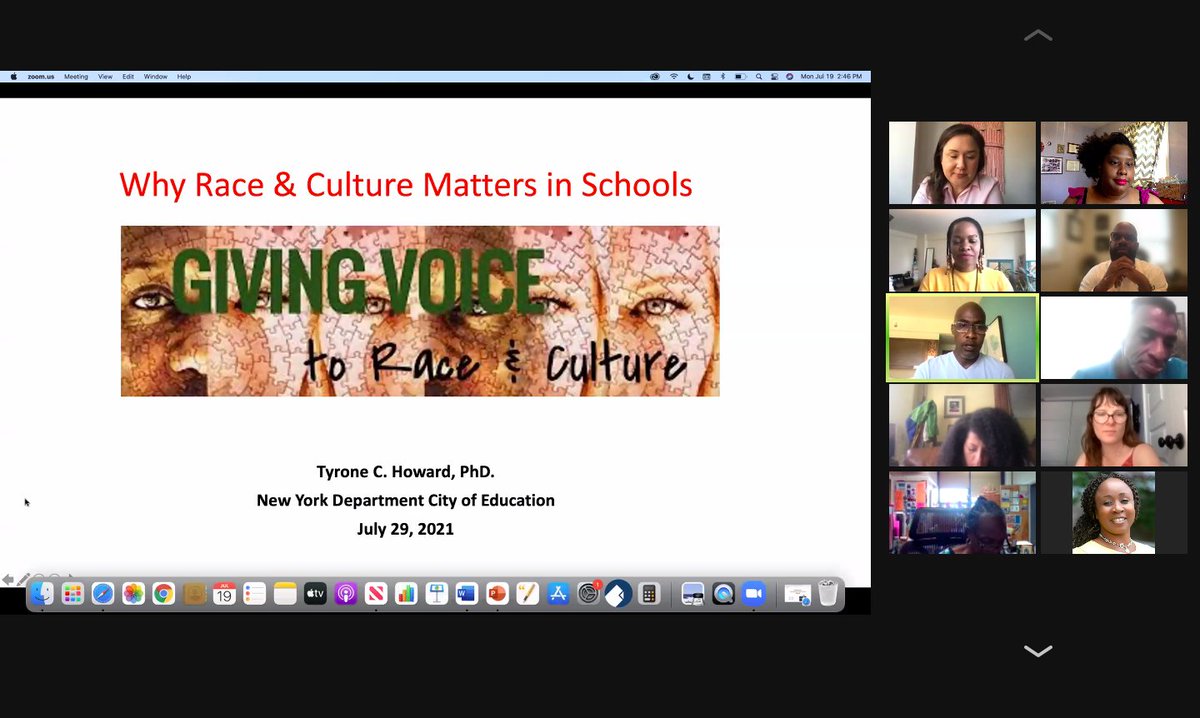
Task: Open the Window menu
Action: point(156,76)
